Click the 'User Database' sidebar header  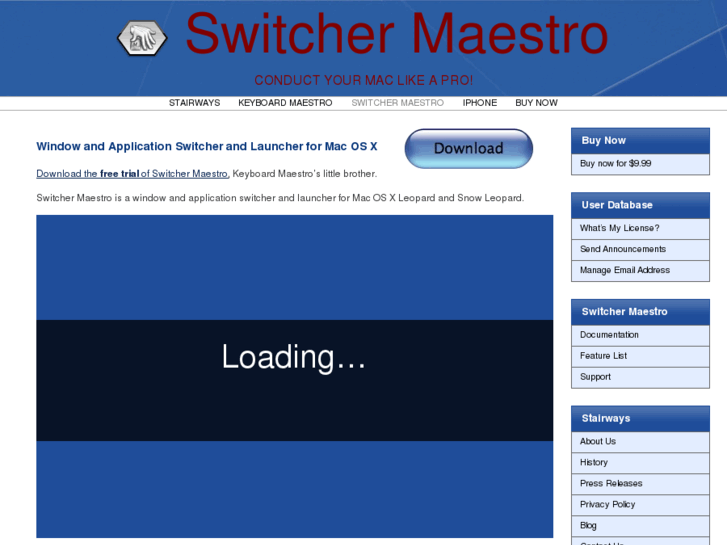[x=640, y=205]
